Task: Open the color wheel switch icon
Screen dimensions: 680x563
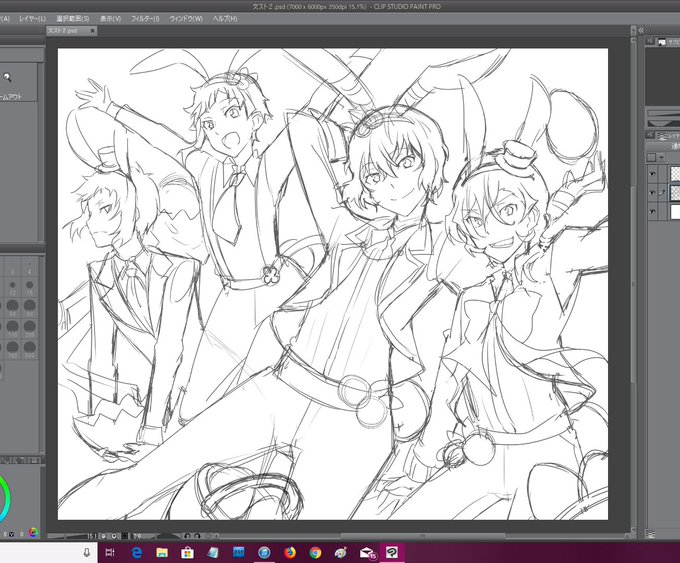Action: click(x=33, y=532)
